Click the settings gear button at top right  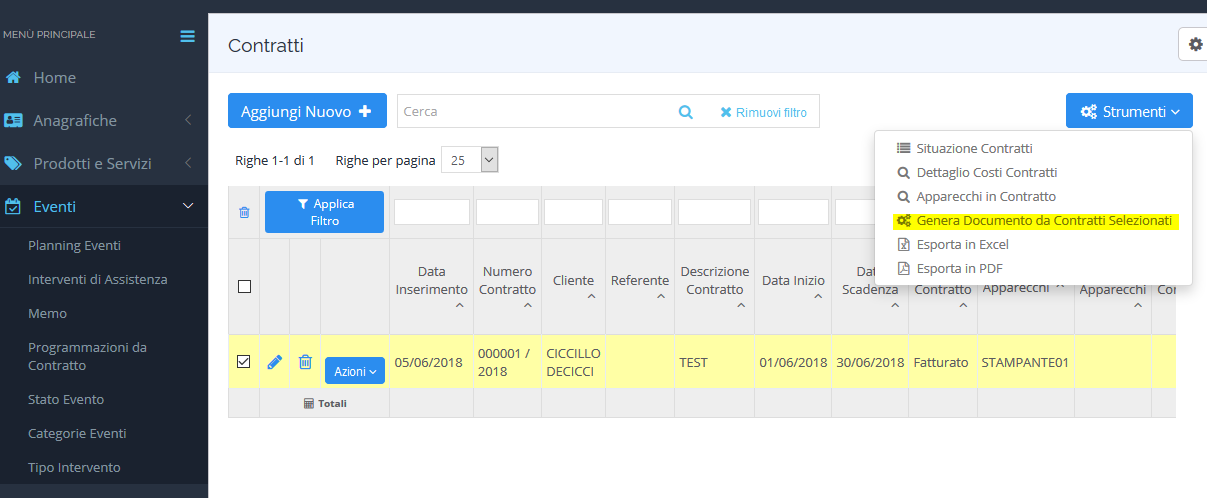(x=1195, y=45)
